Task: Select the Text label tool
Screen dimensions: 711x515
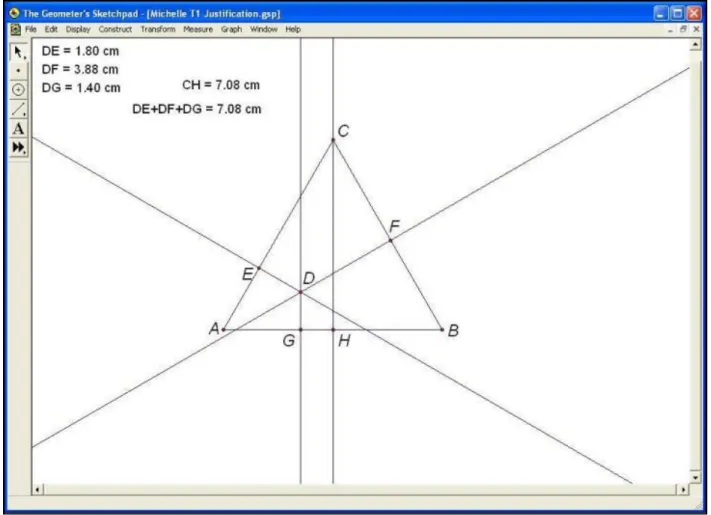Action: pyautogui.click(x=18, y=128)
